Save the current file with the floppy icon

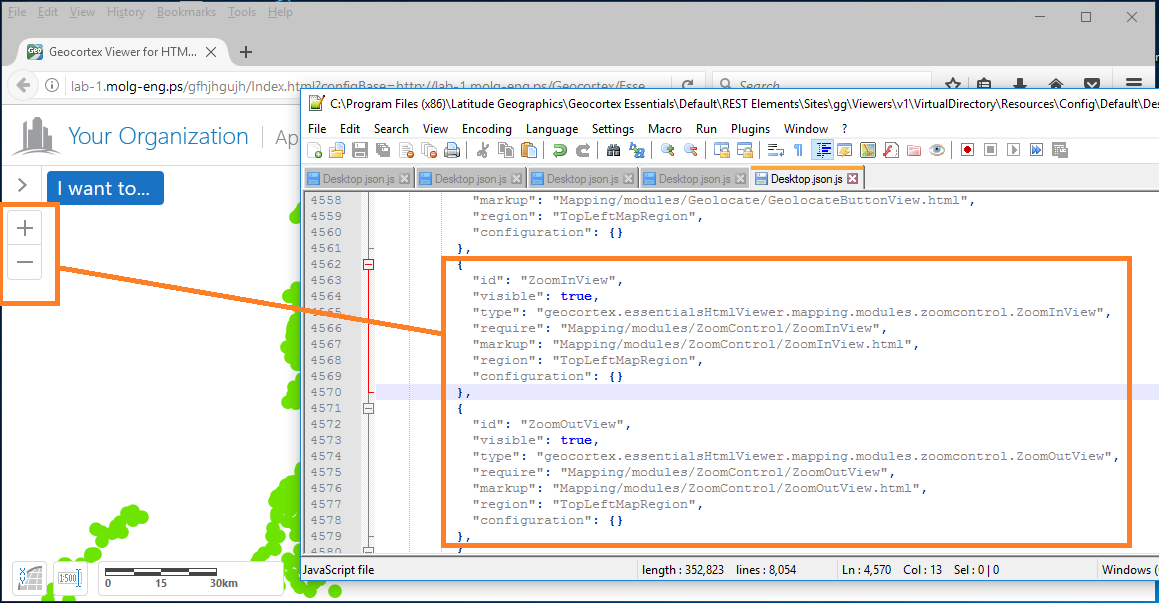(x=360, y=151)
